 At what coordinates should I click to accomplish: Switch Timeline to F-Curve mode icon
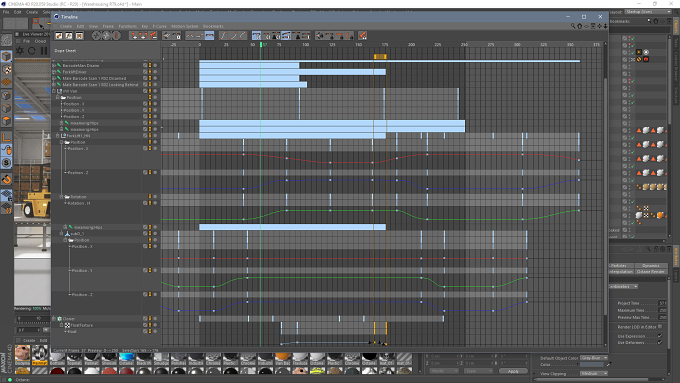pos(69,36)
